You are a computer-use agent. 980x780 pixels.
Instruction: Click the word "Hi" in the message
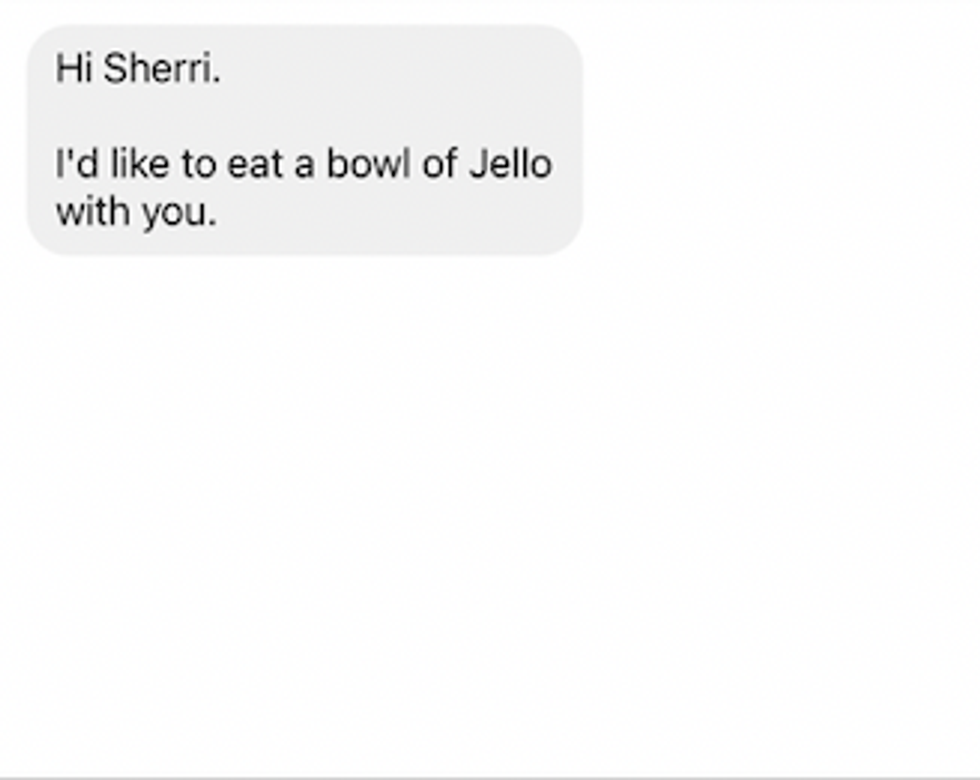coord(74,69)
